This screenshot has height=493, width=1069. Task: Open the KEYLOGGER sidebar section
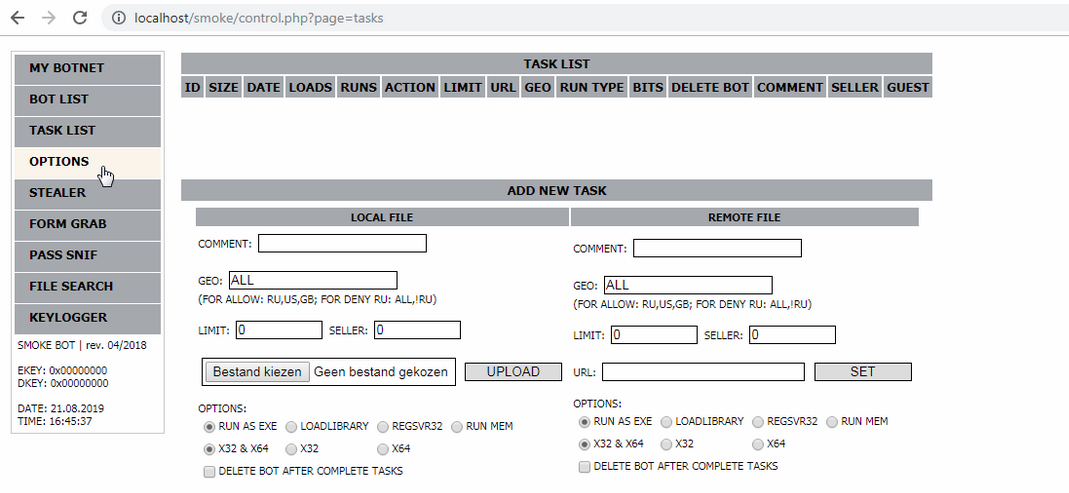(x=87, y=317)
